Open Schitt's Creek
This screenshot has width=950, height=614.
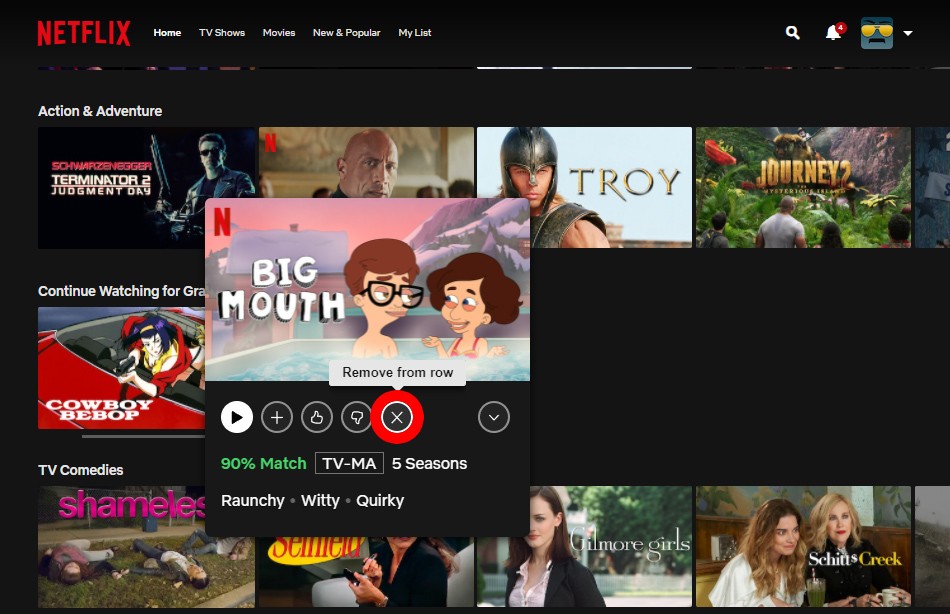803,546
